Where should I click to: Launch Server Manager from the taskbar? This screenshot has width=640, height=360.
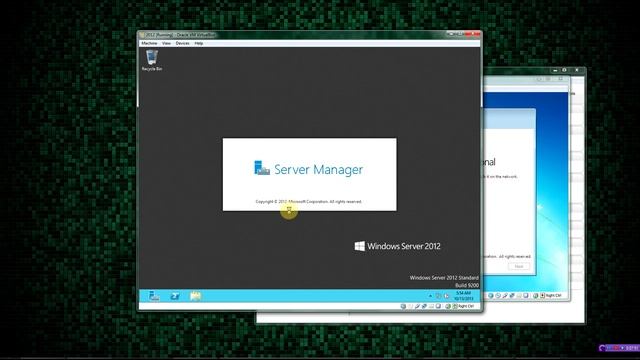pyautogui.click(x=154, y=296)
